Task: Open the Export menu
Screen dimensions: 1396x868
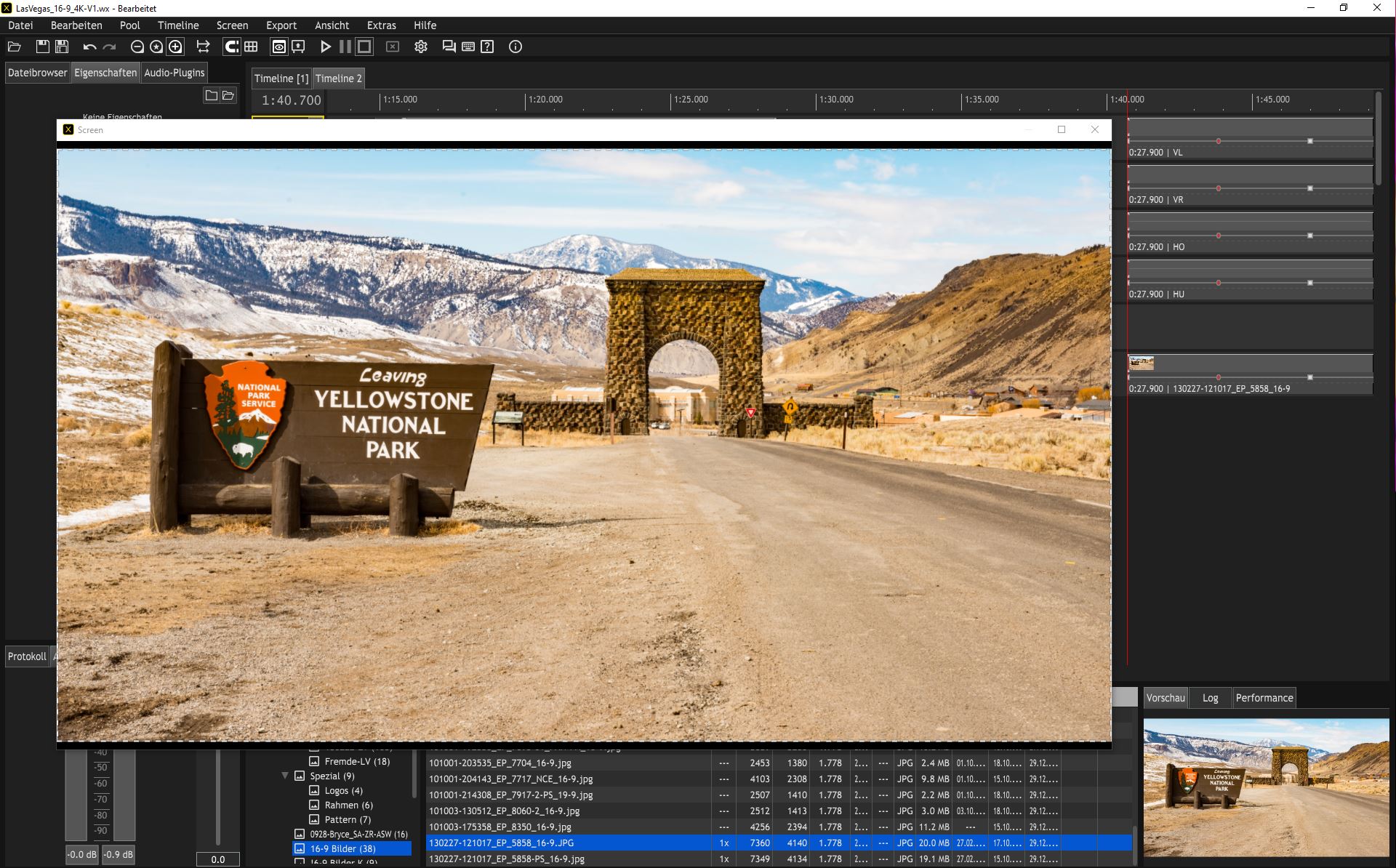Action: [x=281, y=25]
